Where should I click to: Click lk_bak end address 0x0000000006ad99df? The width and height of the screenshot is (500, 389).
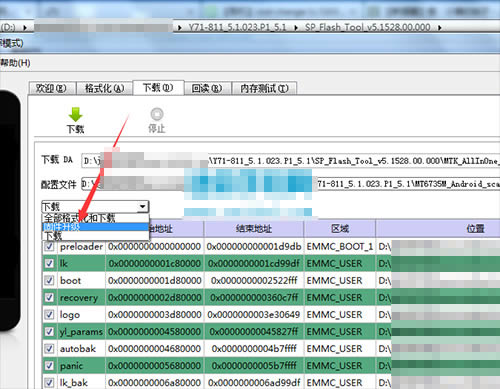tap(254, 383)
